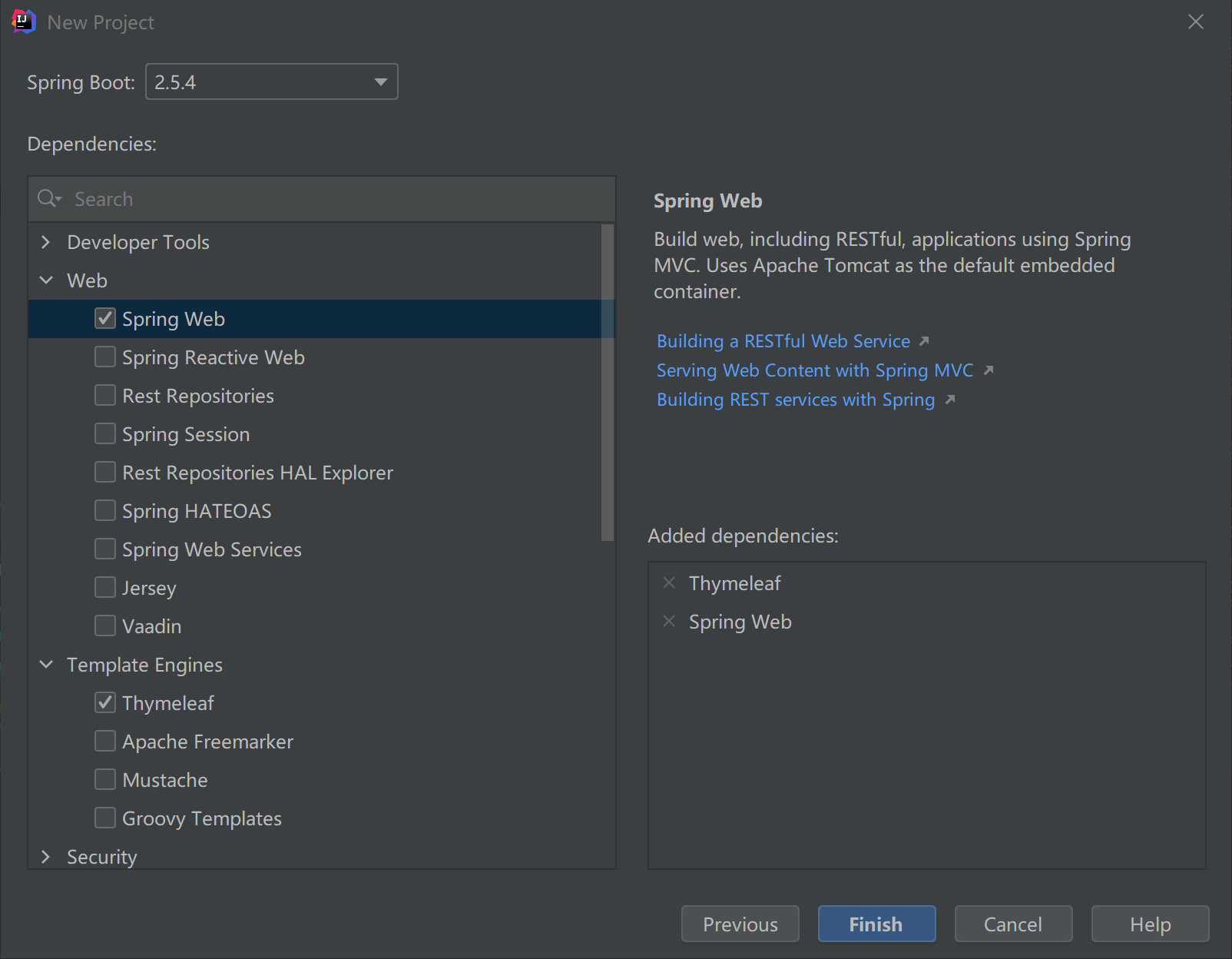Viewport: 1232px width, 959px height.
Task: Click external link arrow beside Serving Web Content
Action: click(x=989, y=370)
